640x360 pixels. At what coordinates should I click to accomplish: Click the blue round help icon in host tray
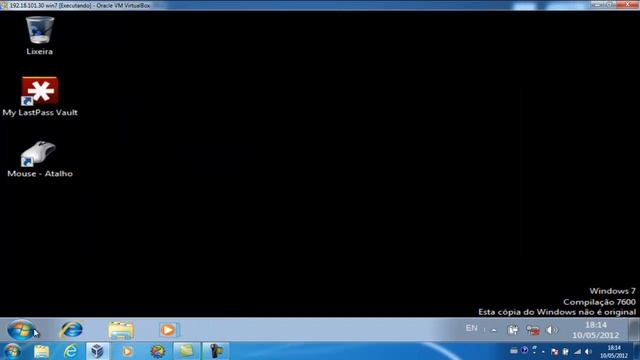(x=524, y=350)
